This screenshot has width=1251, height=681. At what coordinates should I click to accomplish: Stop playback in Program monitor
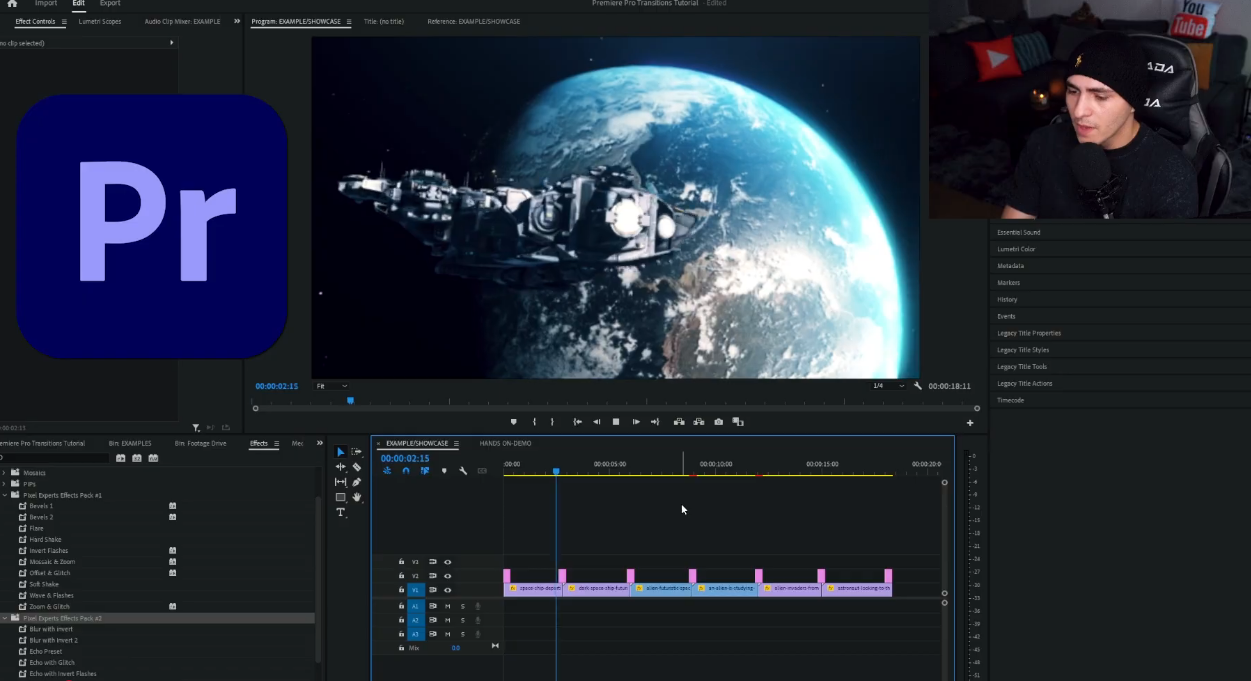tap(616, 422)
